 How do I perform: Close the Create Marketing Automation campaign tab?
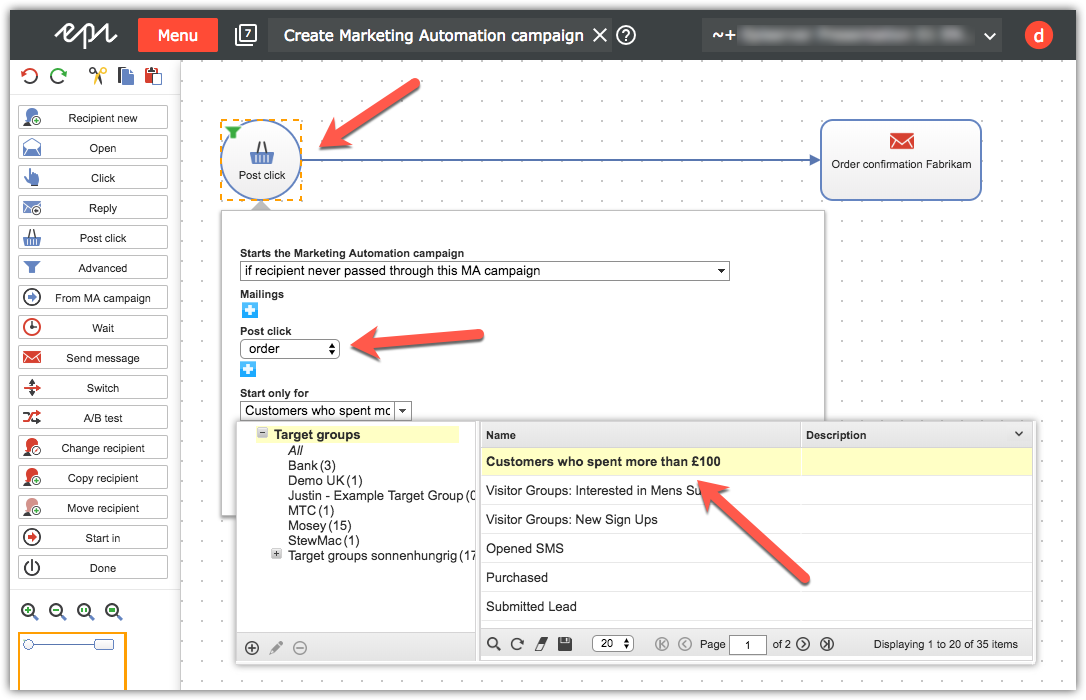point(599,35)
